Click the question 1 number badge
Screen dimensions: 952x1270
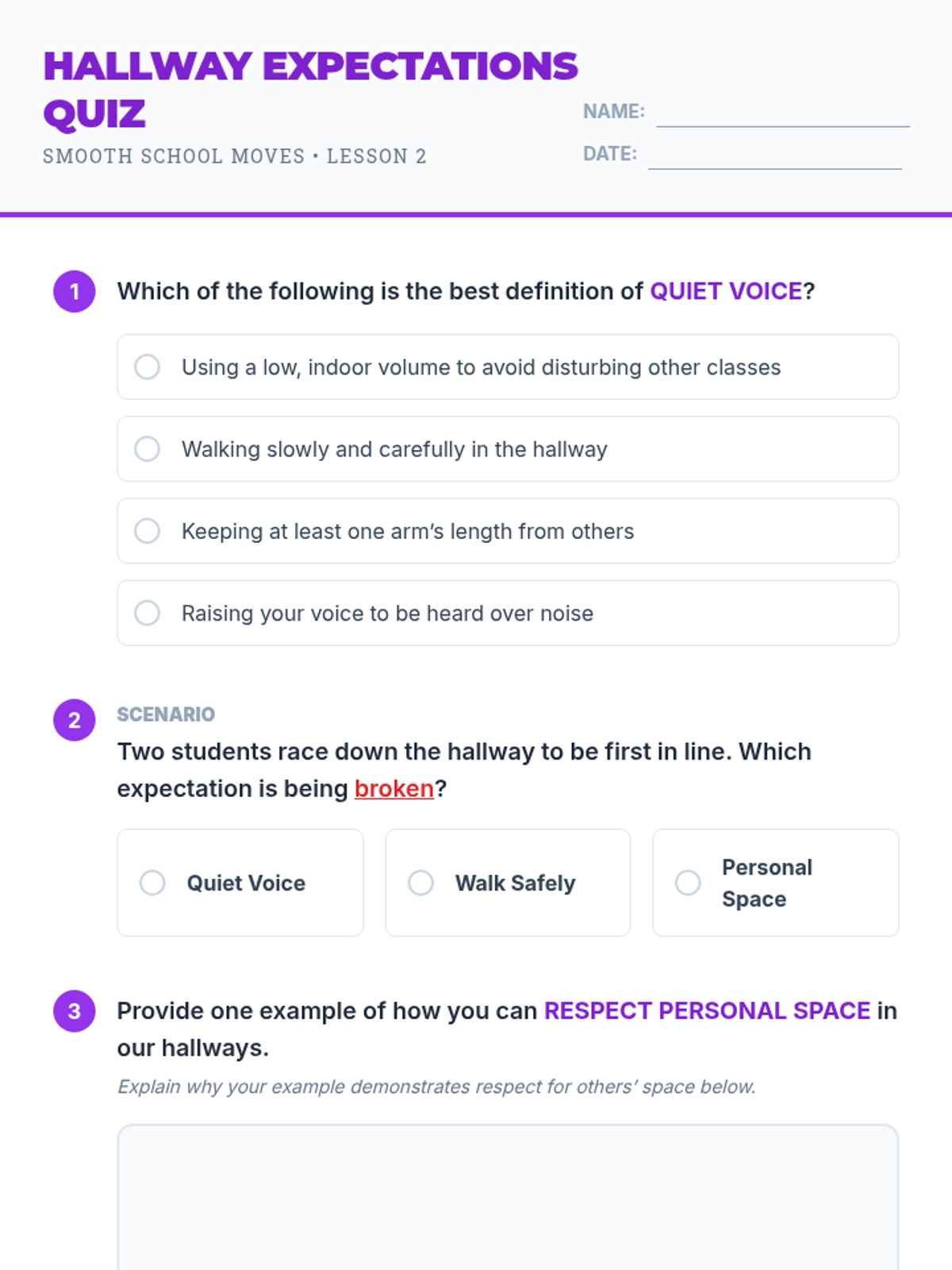pyautogui.click(x=75, y=291)
